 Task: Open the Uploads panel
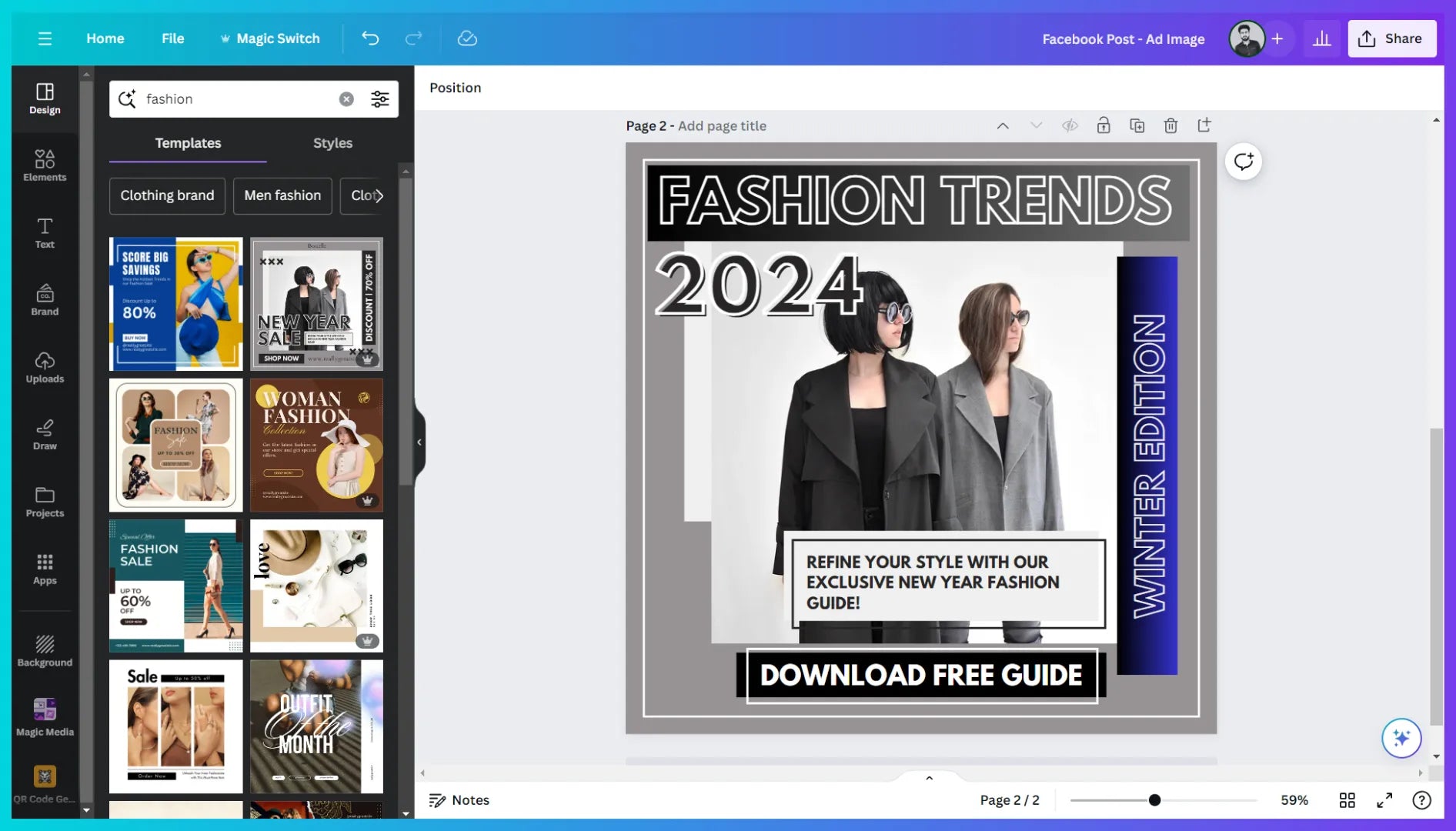click(x=45, y=367)
